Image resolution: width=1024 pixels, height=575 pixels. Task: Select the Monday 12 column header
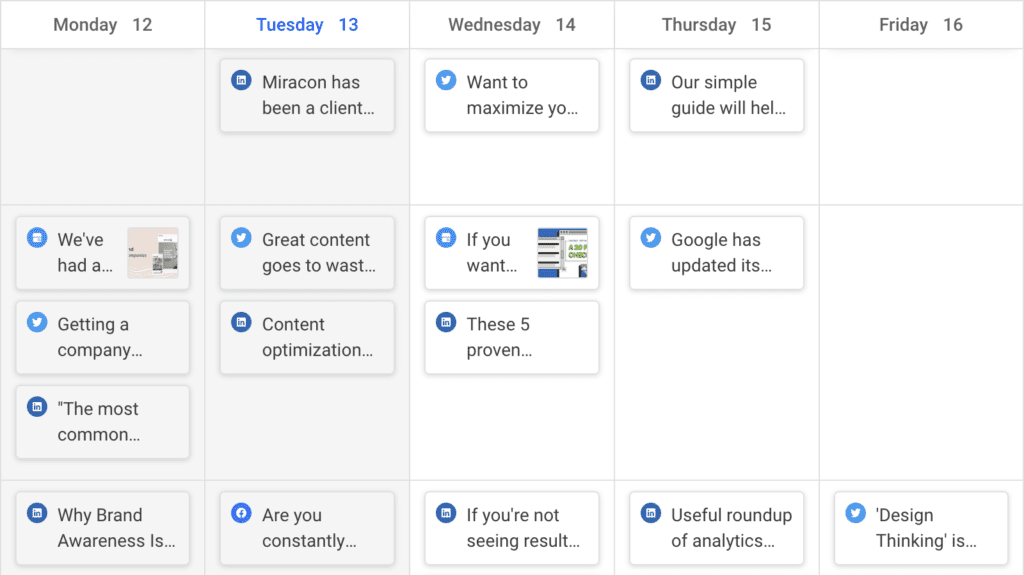pos(102,25)
